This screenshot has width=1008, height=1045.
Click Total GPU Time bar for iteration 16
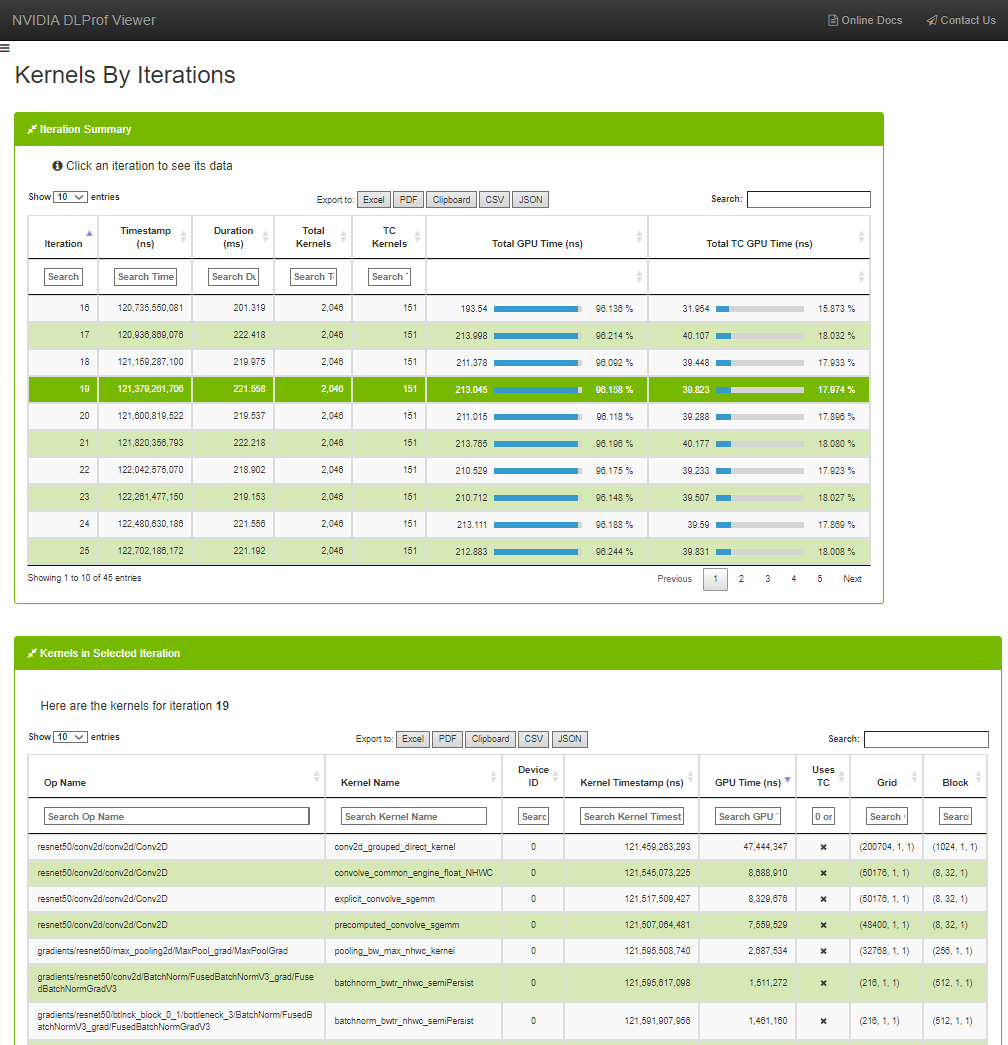coord(537,309)
